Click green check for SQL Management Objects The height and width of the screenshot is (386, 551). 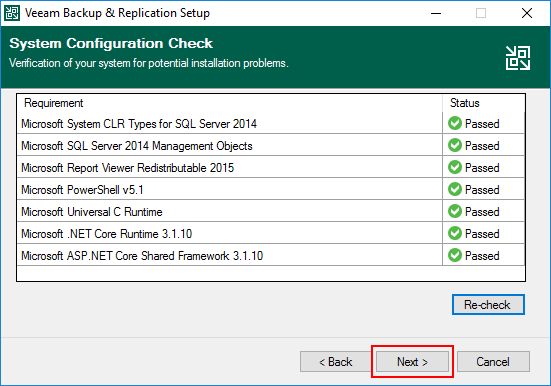455,145
